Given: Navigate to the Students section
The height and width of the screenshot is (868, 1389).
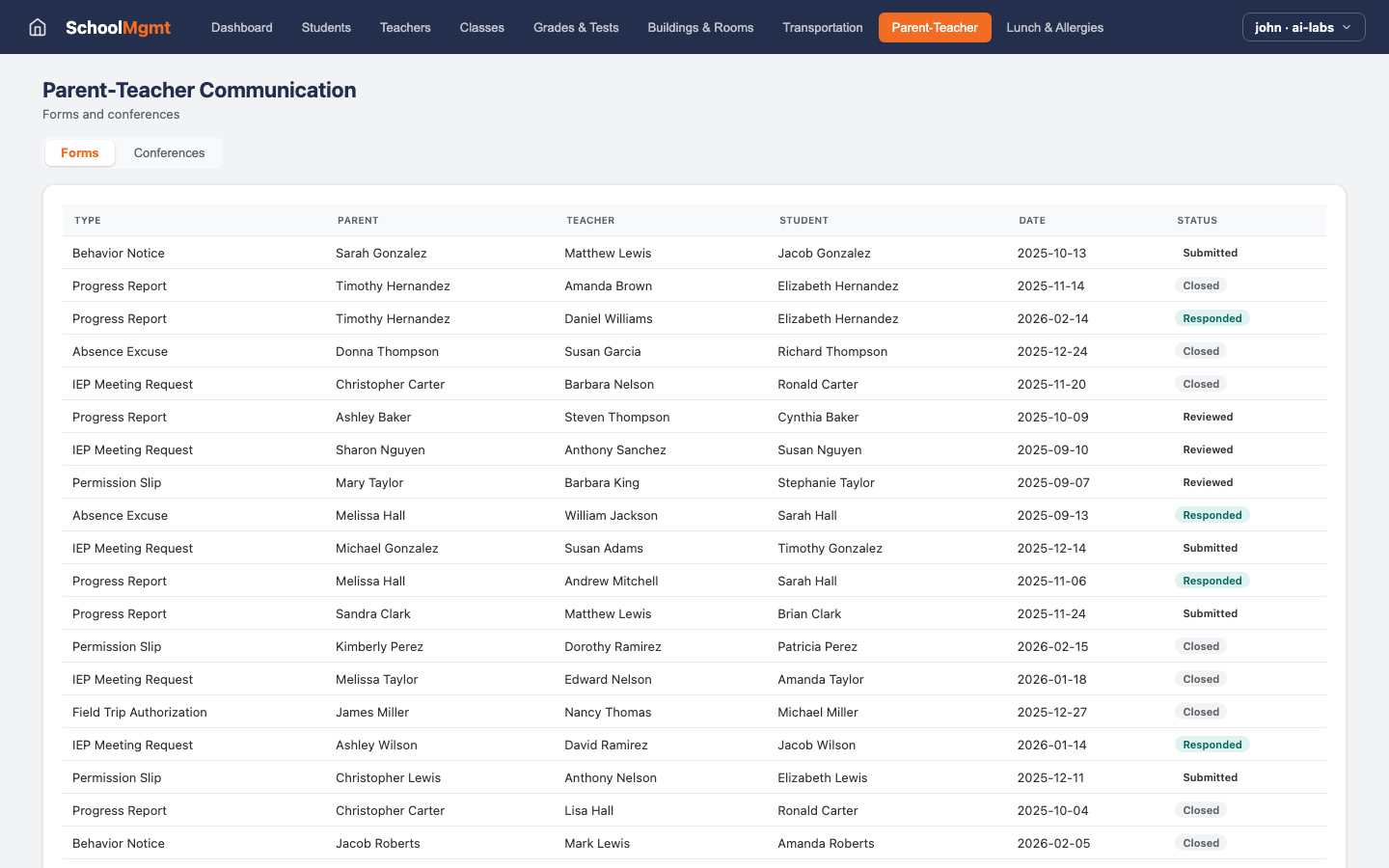Looking at the screenshot, I should [x=326, y=27].
